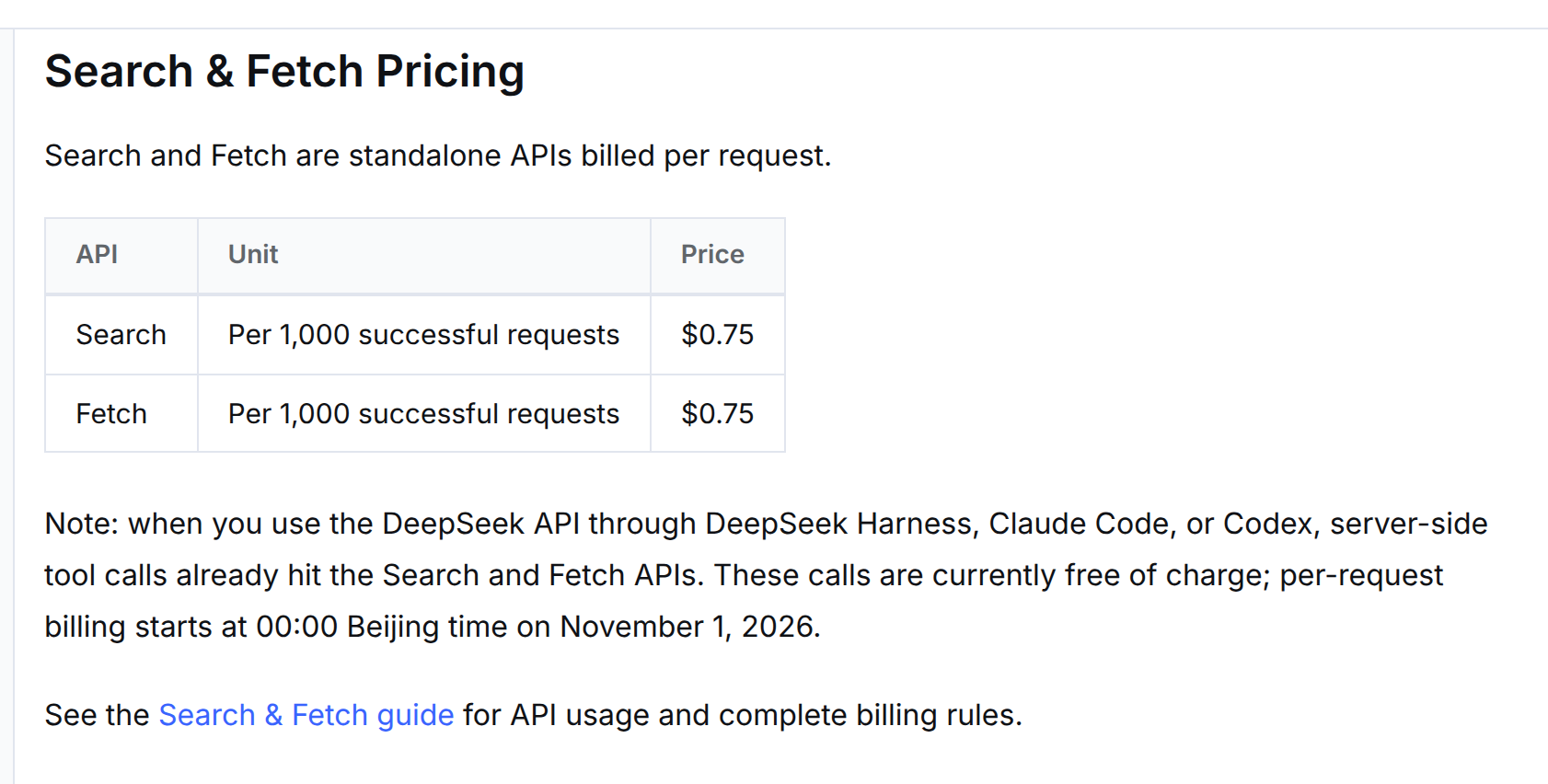Click the Fetch row $0.75 price cell
Screen dimensions: 1548x784
[718, 414]
